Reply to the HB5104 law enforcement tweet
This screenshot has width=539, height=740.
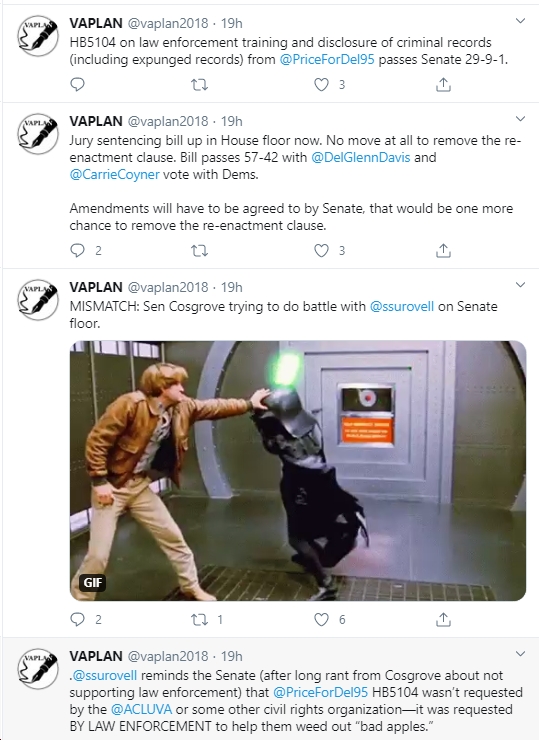tap(77, 84)
